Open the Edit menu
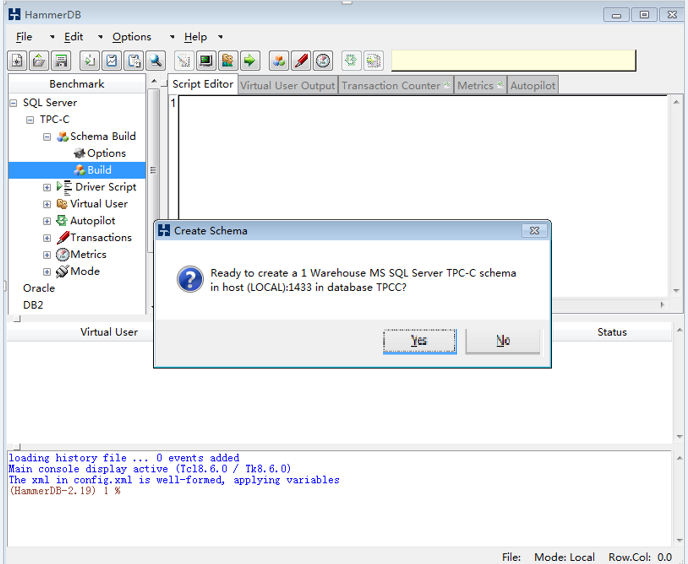This screenshot has width=688, height=564. coord(73,37)
